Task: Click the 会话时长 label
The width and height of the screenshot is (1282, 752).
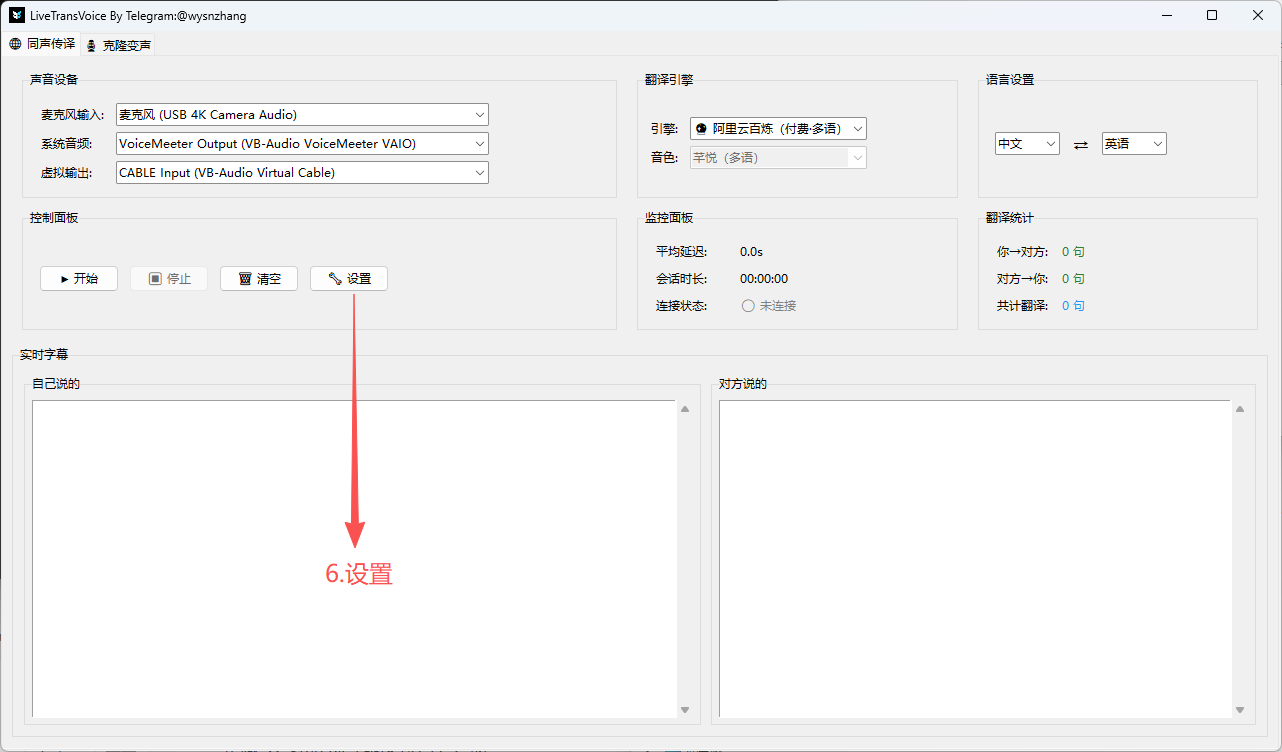Action: (x=682, y=279)
